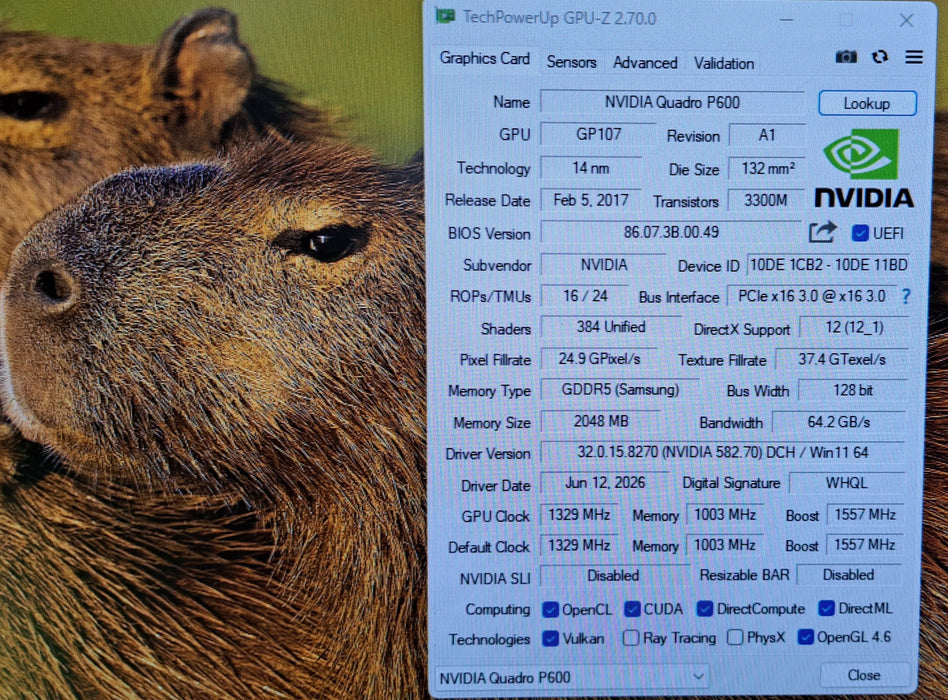This screenshot has height=700, width=948.
Task: Click the DirectX Support 12 (12_1) field
Action: click(854, 327)
